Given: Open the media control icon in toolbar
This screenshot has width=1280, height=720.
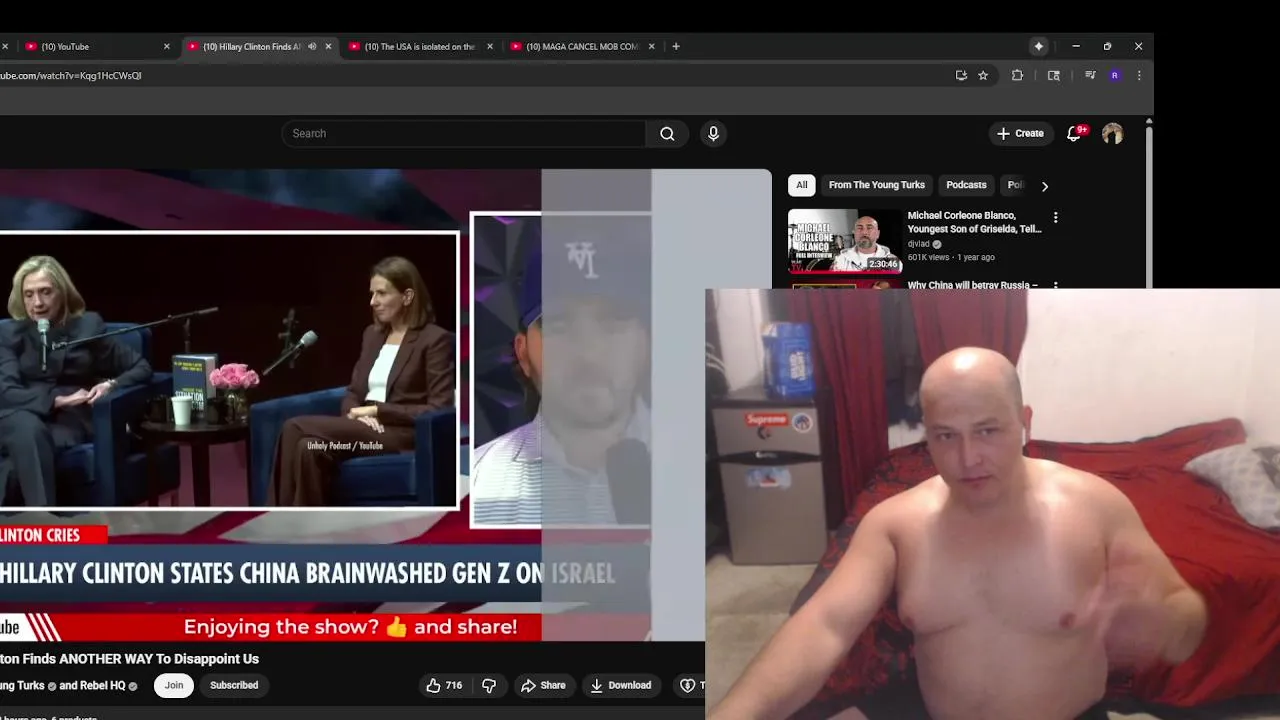Looking at the screenshot, I should pos(1090,75).
